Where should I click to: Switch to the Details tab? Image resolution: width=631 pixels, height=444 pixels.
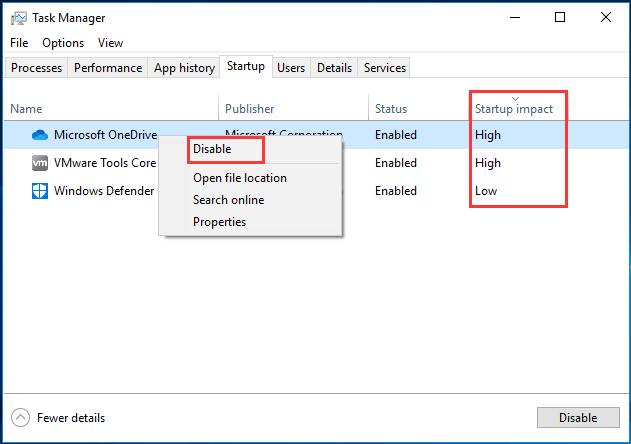pos(334,68)
